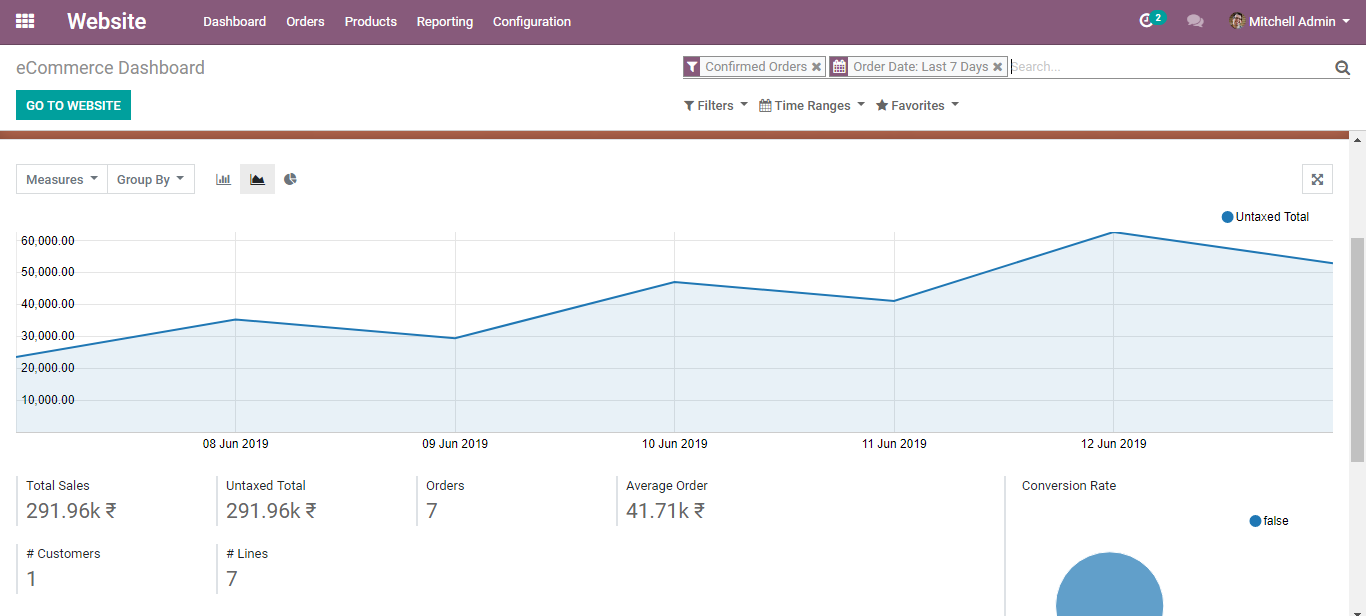1366x616 pixels.
Task: Toggle the false legend in Conversion Rate
Action: coord(1269,521)
